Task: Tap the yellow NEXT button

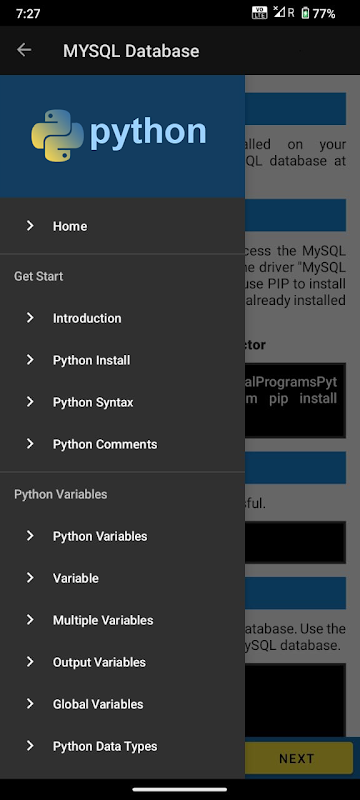Action: [299, 758]
